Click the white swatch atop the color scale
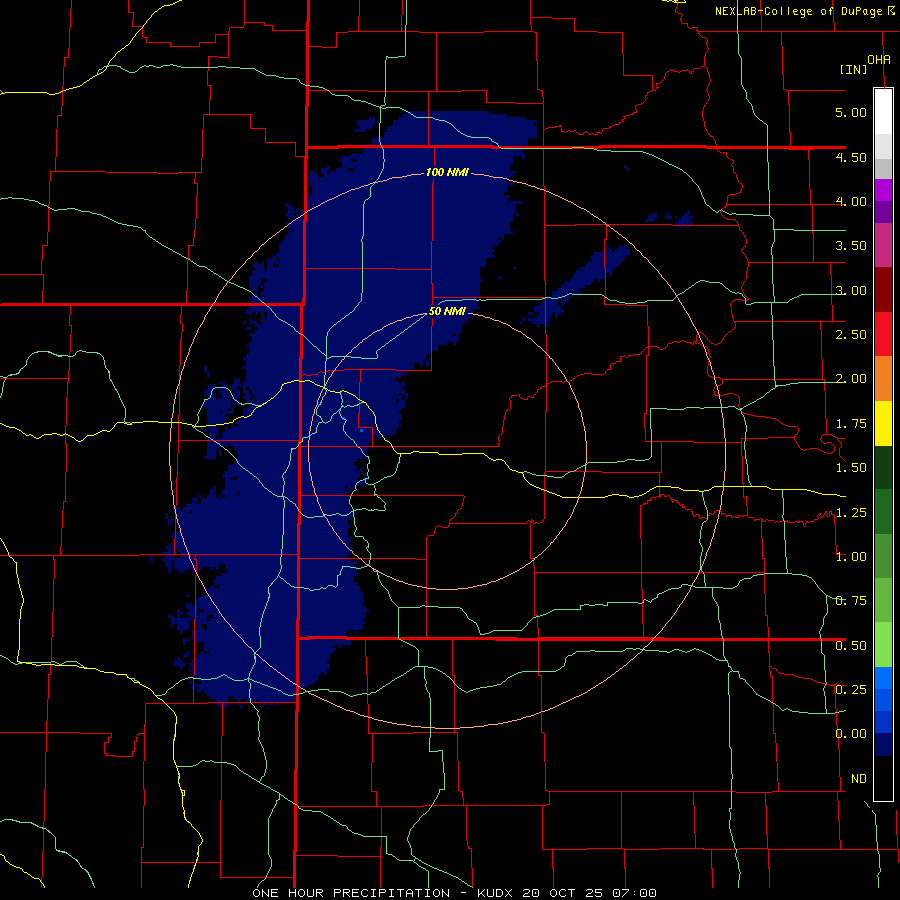Screen dimensions: 900x900 883,111
